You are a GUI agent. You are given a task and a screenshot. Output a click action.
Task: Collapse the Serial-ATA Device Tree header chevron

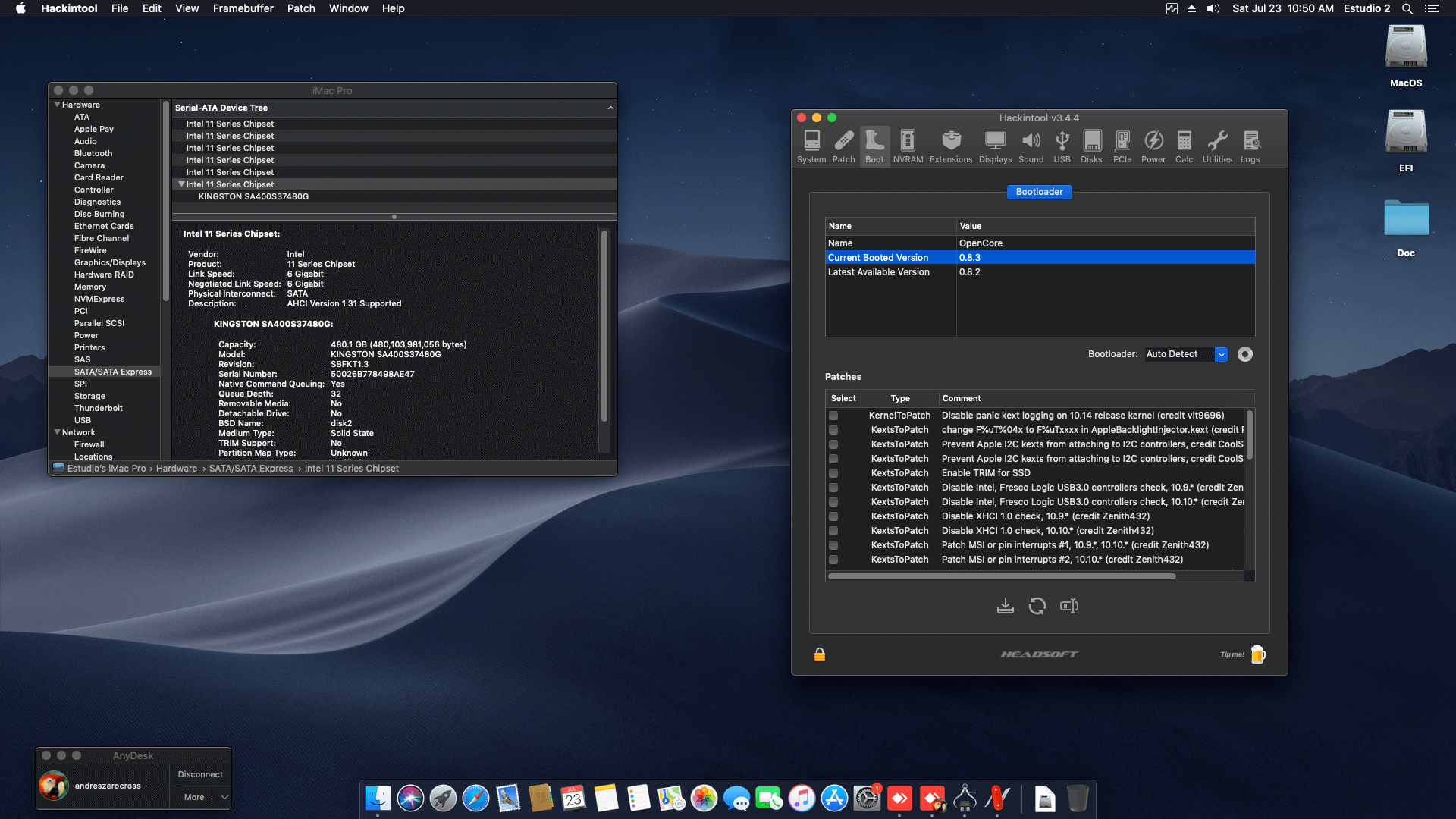point(610,108)
